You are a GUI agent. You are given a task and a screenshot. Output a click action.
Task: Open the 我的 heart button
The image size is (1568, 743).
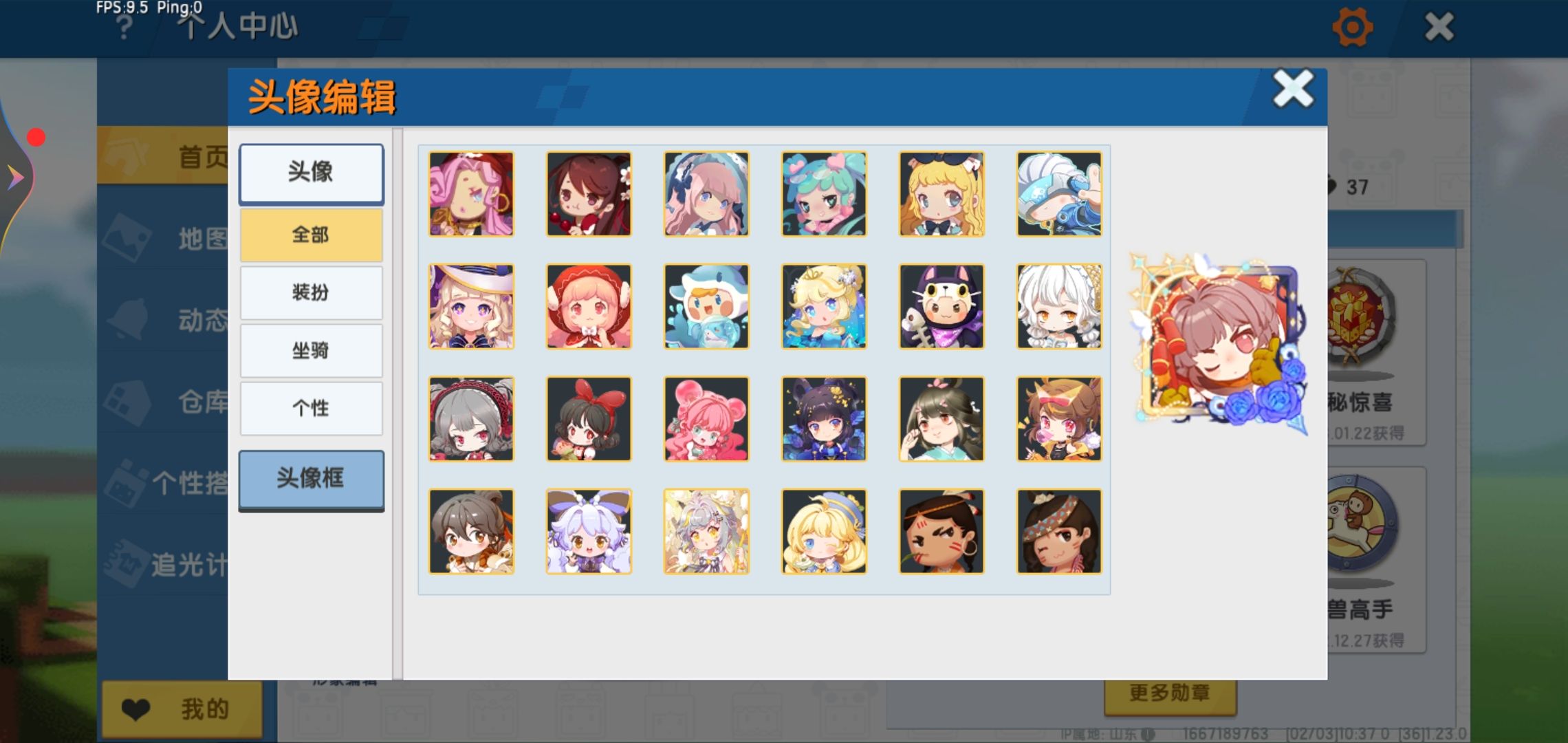(x=182, y=710)
